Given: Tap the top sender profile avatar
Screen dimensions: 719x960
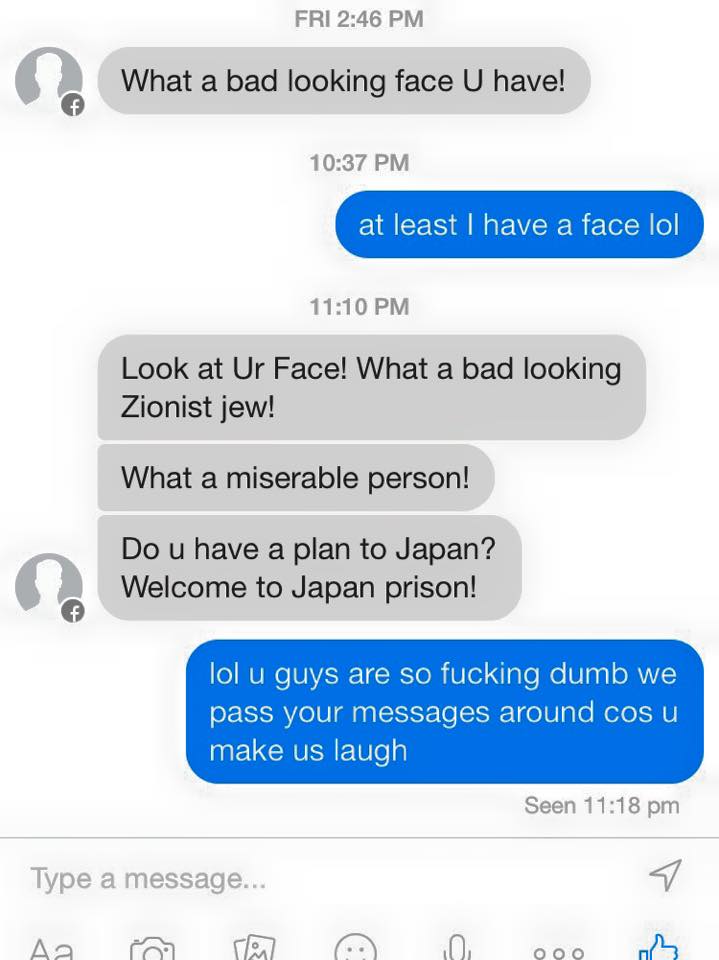Looking at the screenshot, I should click(x=49, y=80).
